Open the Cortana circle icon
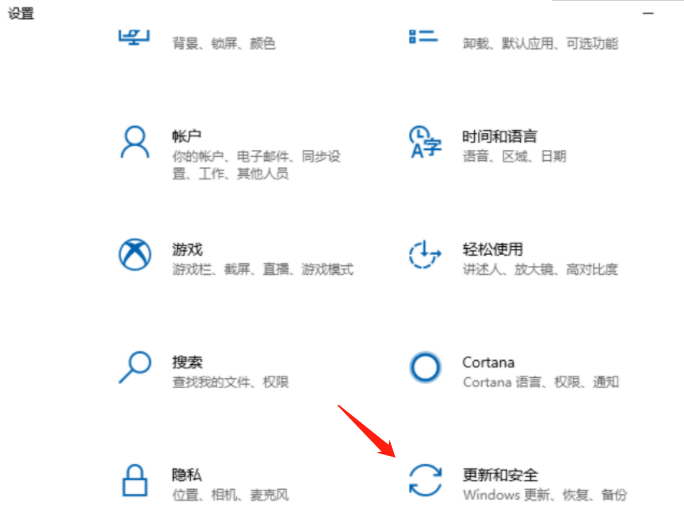 point(425,367)
